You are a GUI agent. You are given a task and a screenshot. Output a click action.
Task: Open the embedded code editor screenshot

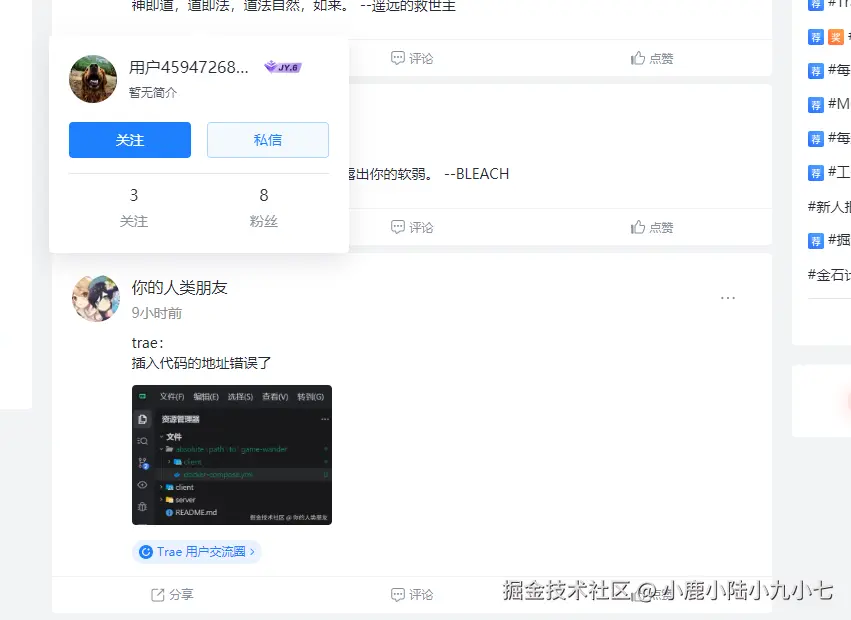tap(232, 455)
